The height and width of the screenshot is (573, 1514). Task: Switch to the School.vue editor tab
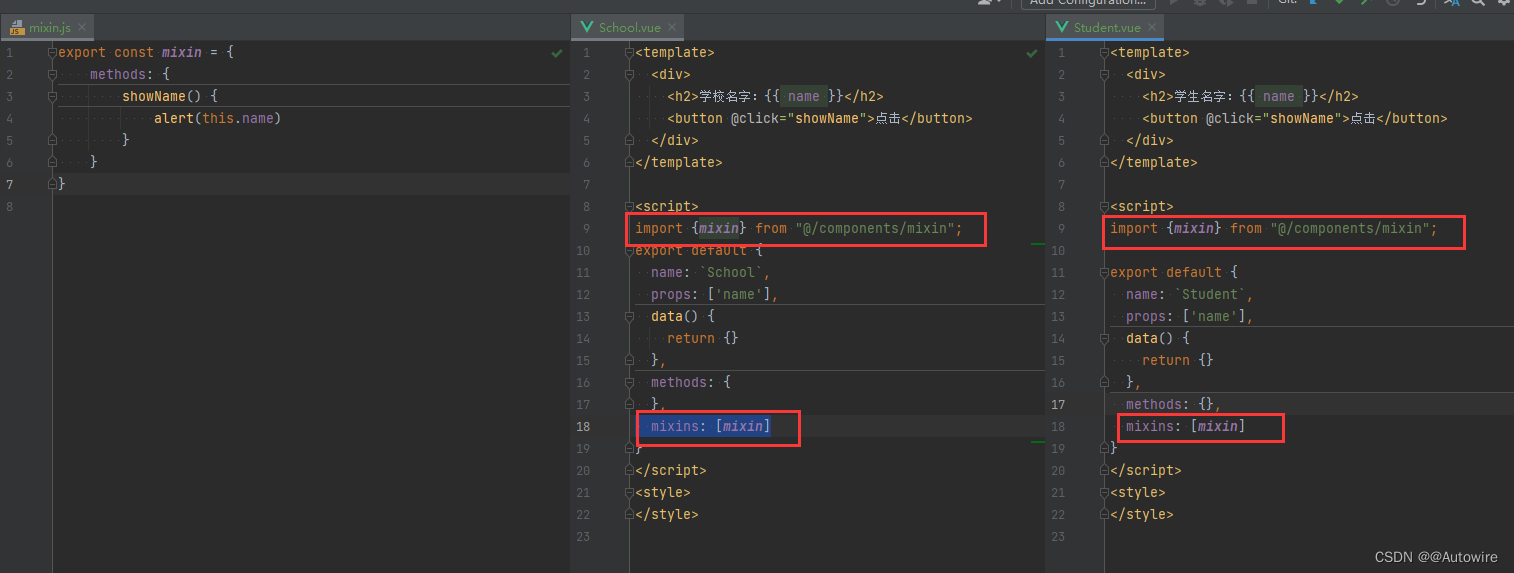tap(630, 27)
